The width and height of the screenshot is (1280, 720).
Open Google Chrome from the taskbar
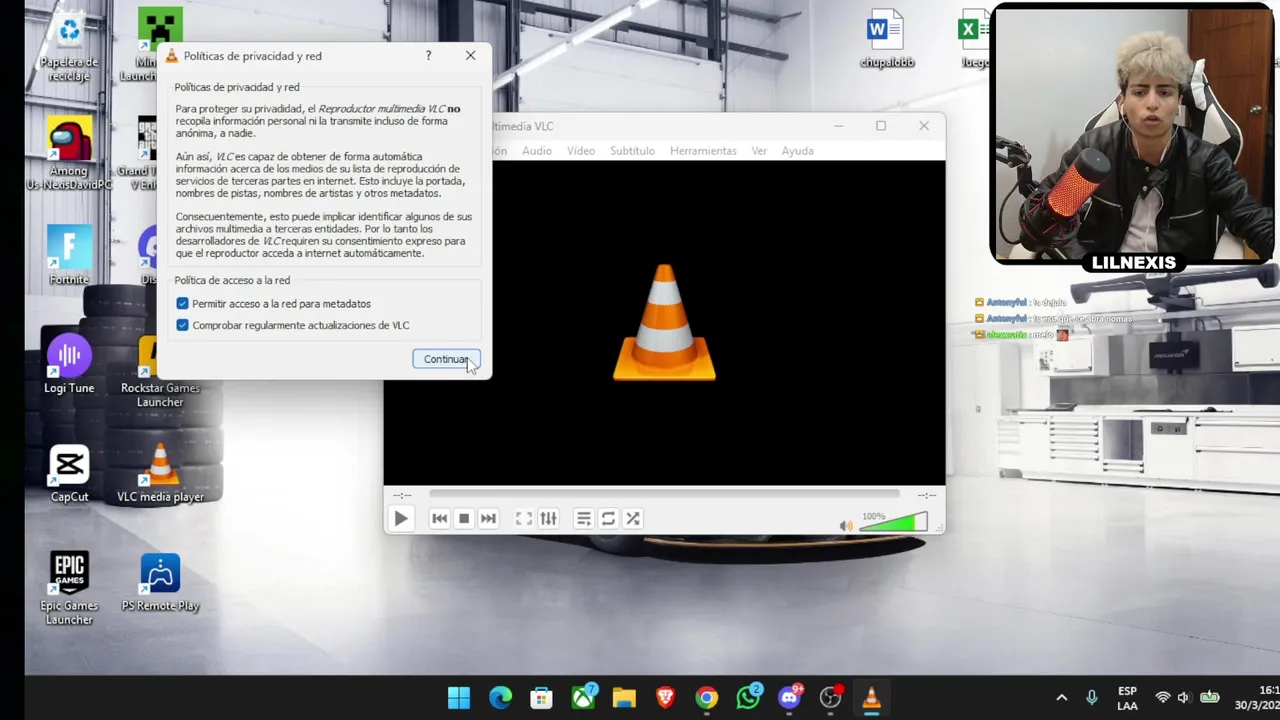tap(706, 697)
